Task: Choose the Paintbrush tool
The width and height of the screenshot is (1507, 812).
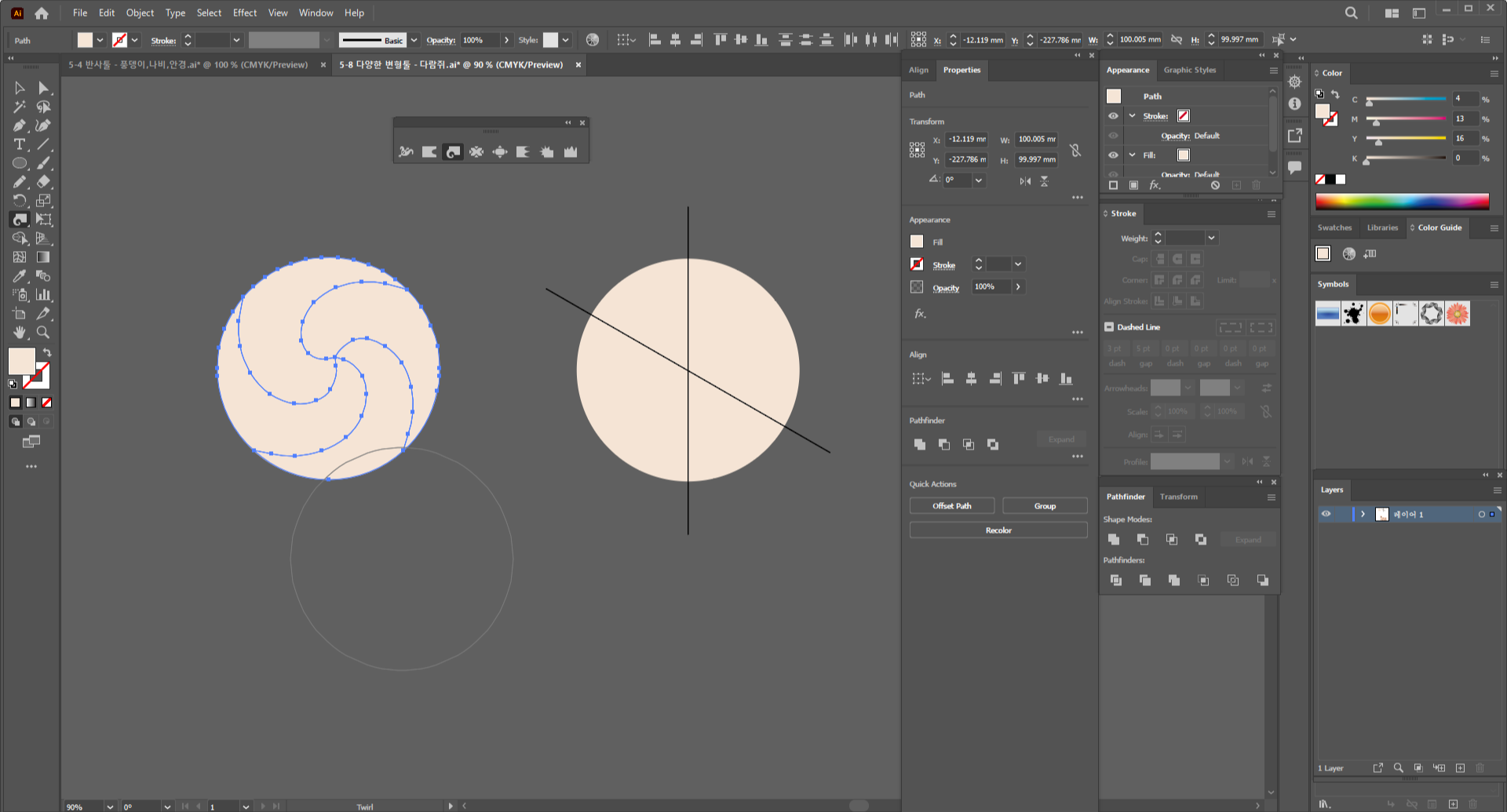Action: tap(44, 163)
